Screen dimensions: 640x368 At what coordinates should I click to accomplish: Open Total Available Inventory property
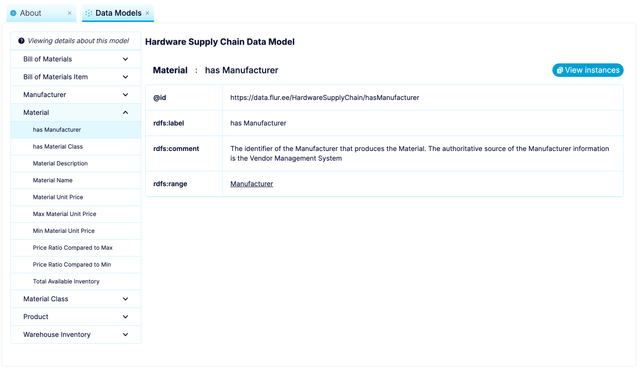coord(76,282)
